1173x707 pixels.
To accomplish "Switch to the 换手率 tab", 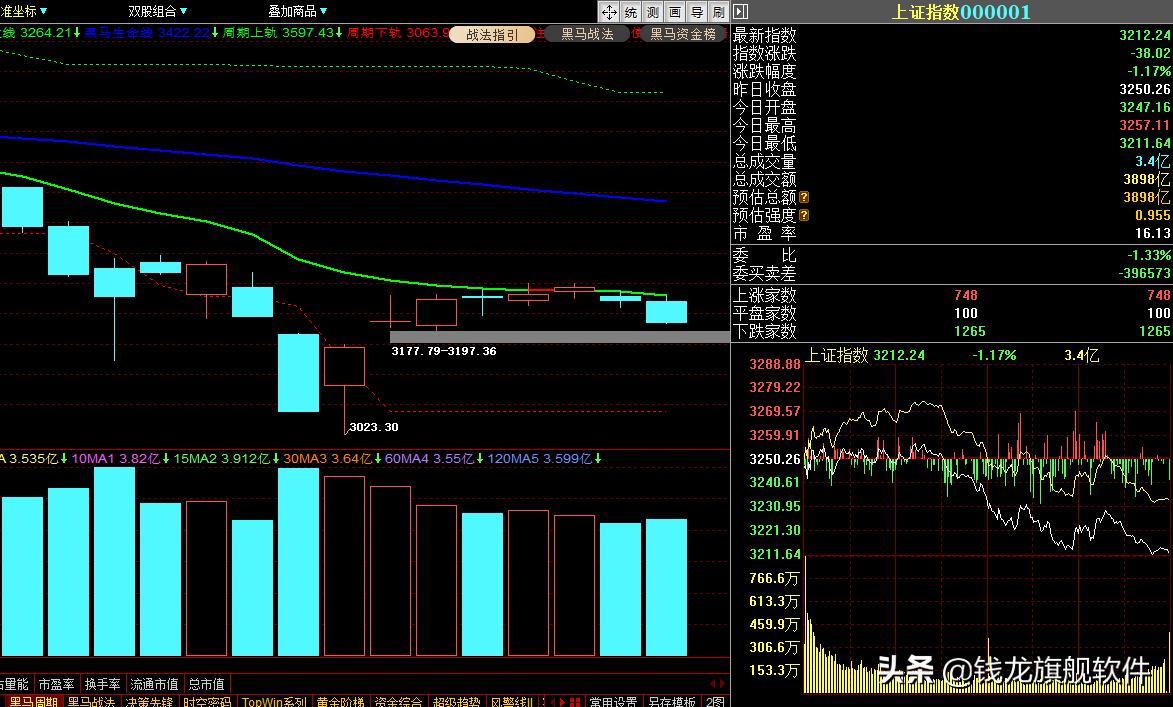I will coord(102,685).
